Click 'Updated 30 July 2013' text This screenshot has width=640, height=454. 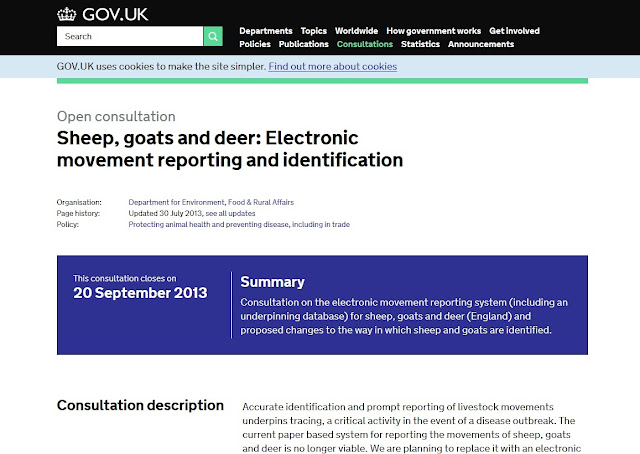(165, 213)
